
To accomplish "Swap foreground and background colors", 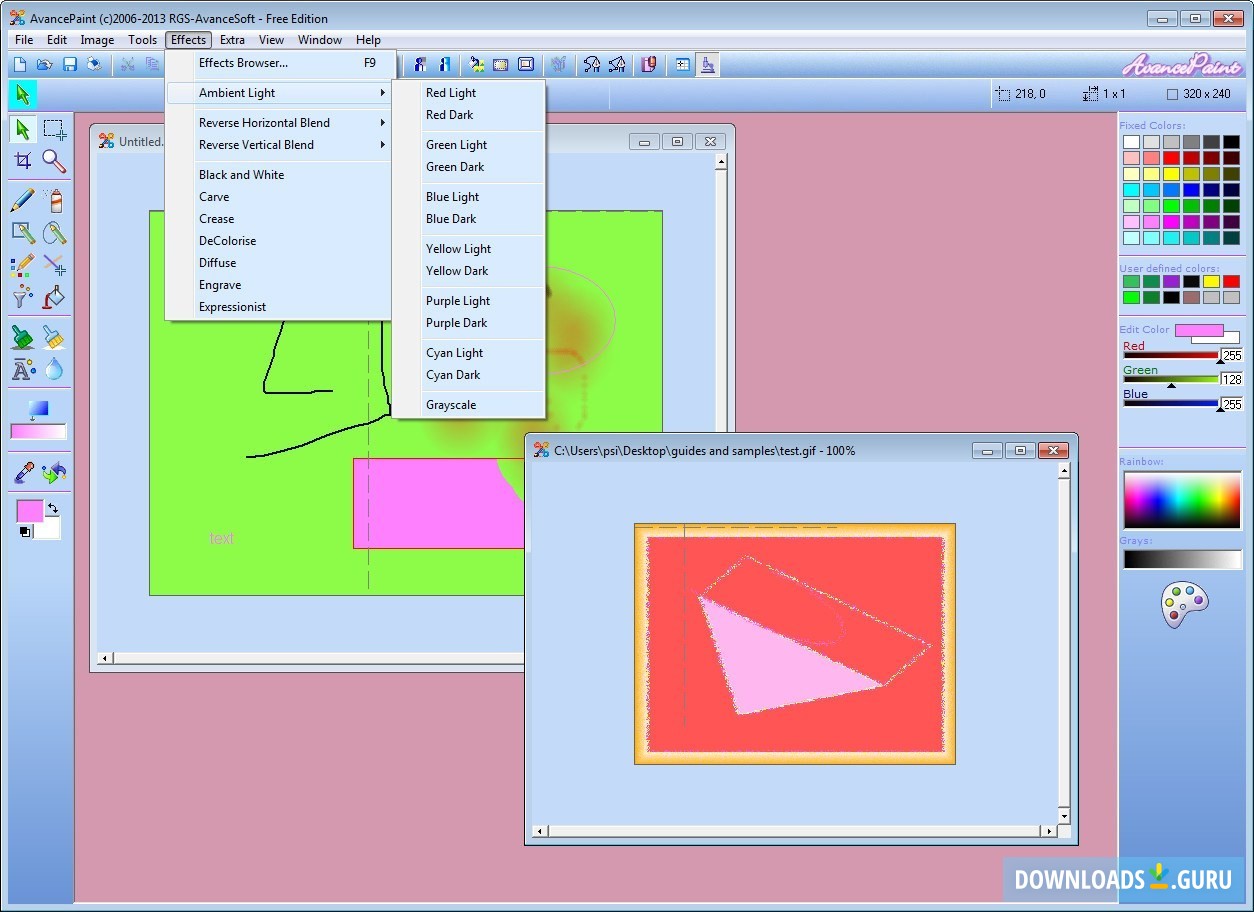I will click(x=52, y=509).
